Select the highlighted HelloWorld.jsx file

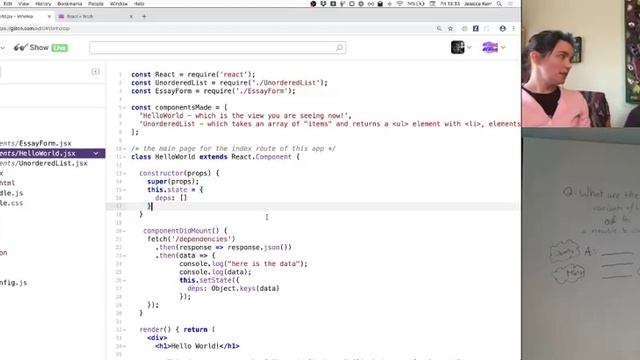click(x=52, y=153)
